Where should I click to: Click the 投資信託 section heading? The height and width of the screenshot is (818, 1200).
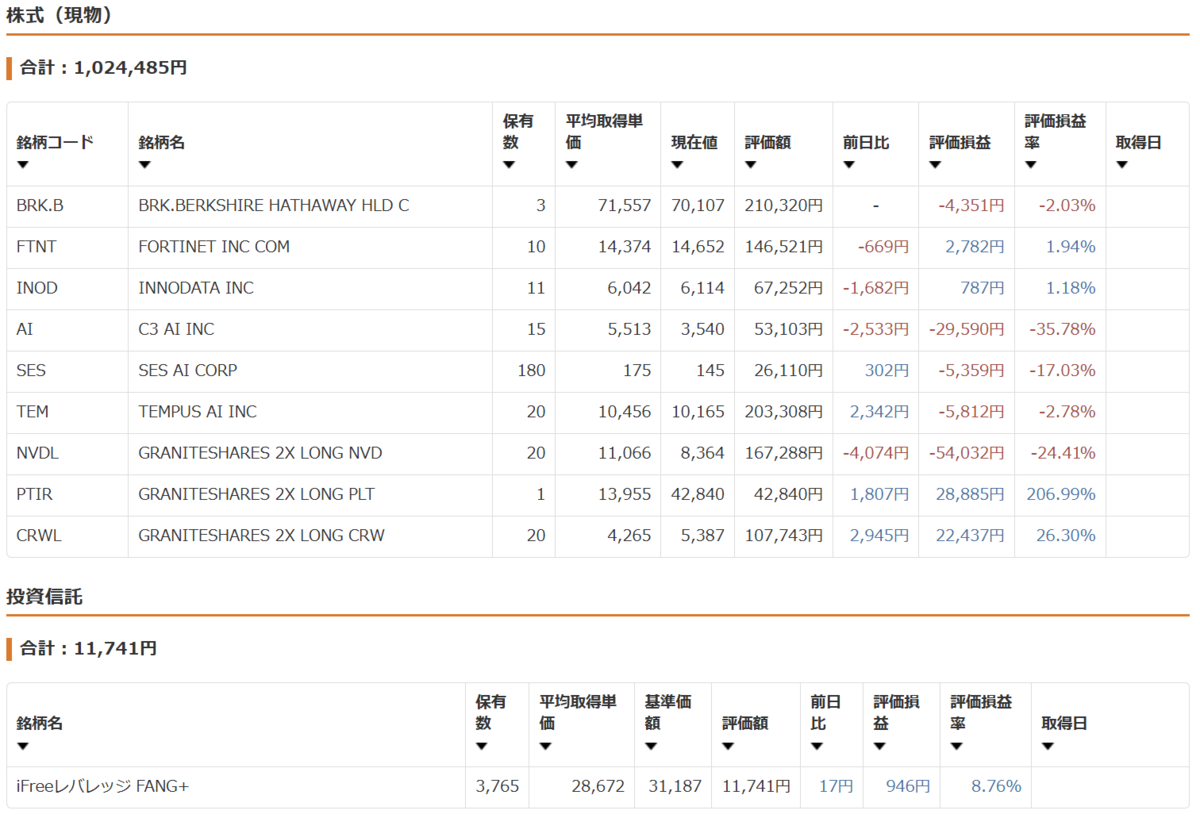[x=44, y=597]
